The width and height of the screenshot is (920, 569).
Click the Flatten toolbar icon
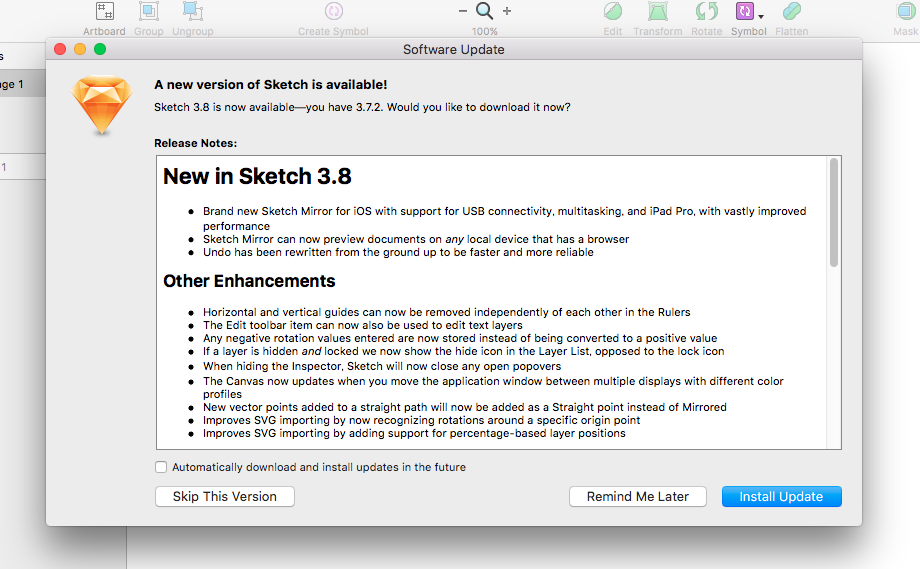coord(792,11)
